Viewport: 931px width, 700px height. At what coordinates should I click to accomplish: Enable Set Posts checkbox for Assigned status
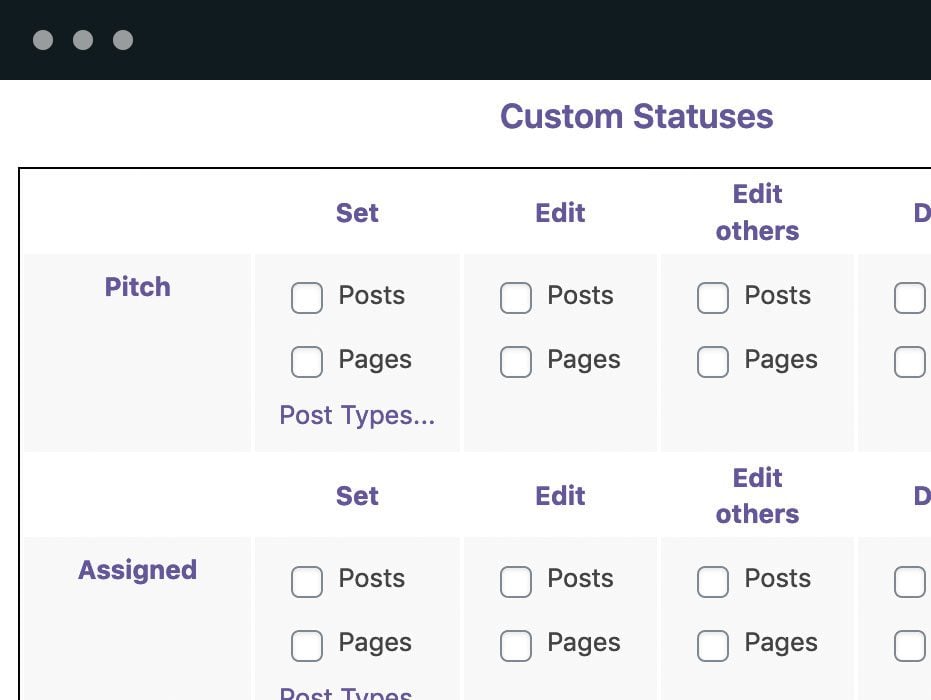click(x=307, y=581)
